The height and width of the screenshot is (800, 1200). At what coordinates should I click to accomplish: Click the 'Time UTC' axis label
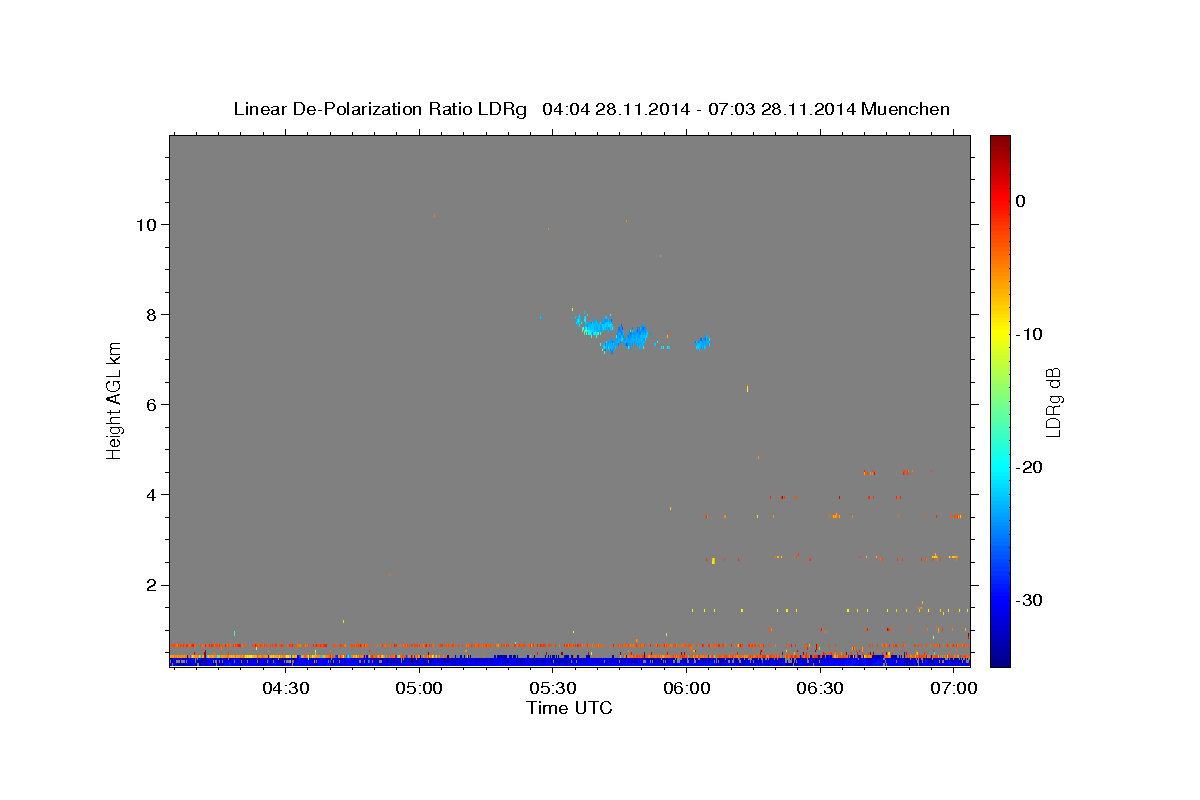pos(569,708)
